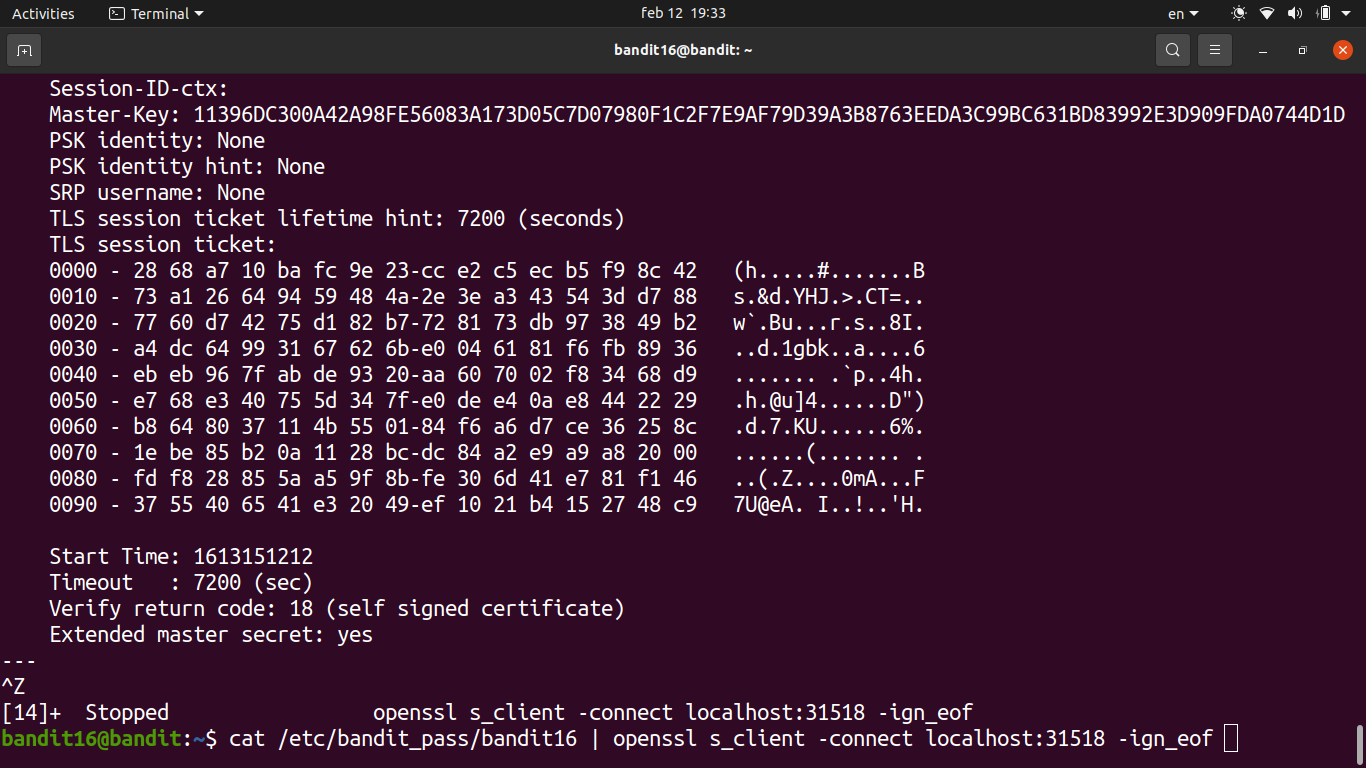
Task: Click the terminal vertical scrollbar
Action: [x=1359, y=744]
